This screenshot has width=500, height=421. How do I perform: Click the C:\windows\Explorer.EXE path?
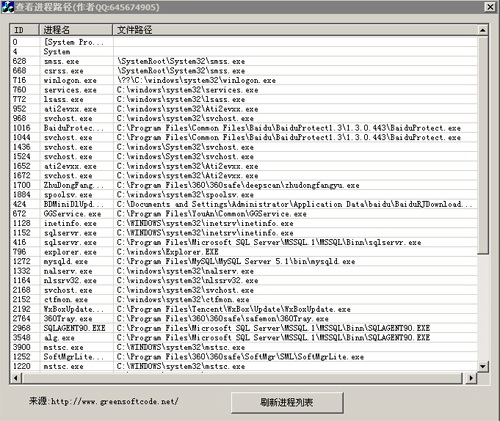(168, 252)
